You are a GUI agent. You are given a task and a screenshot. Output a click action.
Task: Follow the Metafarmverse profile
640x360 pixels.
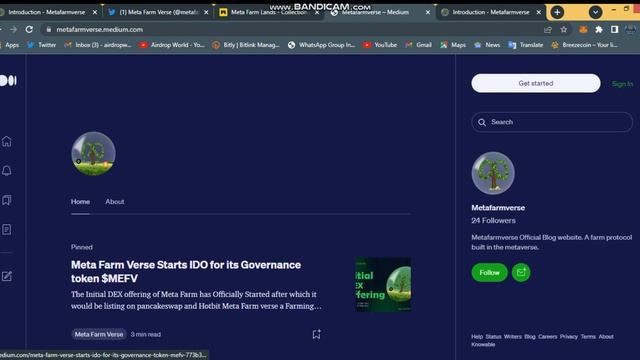pyautogui.click(x=489, y=272)
